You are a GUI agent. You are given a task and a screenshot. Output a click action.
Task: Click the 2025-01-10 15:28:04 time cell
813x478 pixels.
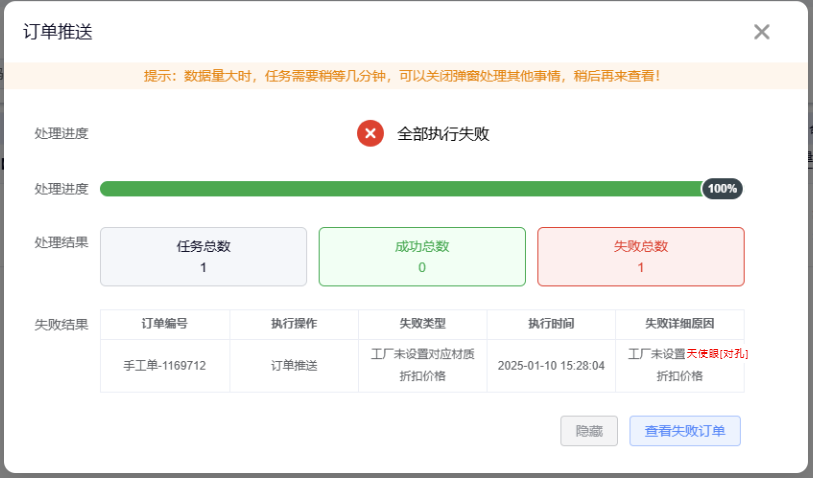pos(551,366)
